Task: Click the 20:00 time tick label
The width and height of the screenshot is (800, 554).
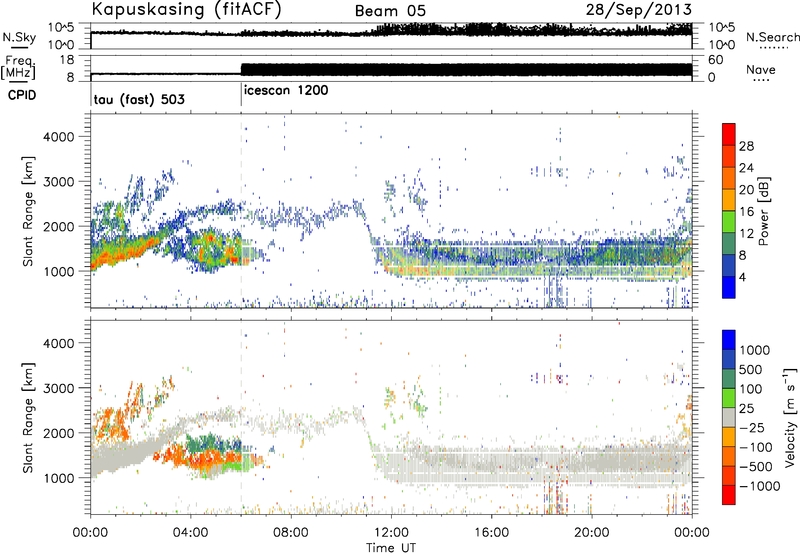Action: point(591,533)
